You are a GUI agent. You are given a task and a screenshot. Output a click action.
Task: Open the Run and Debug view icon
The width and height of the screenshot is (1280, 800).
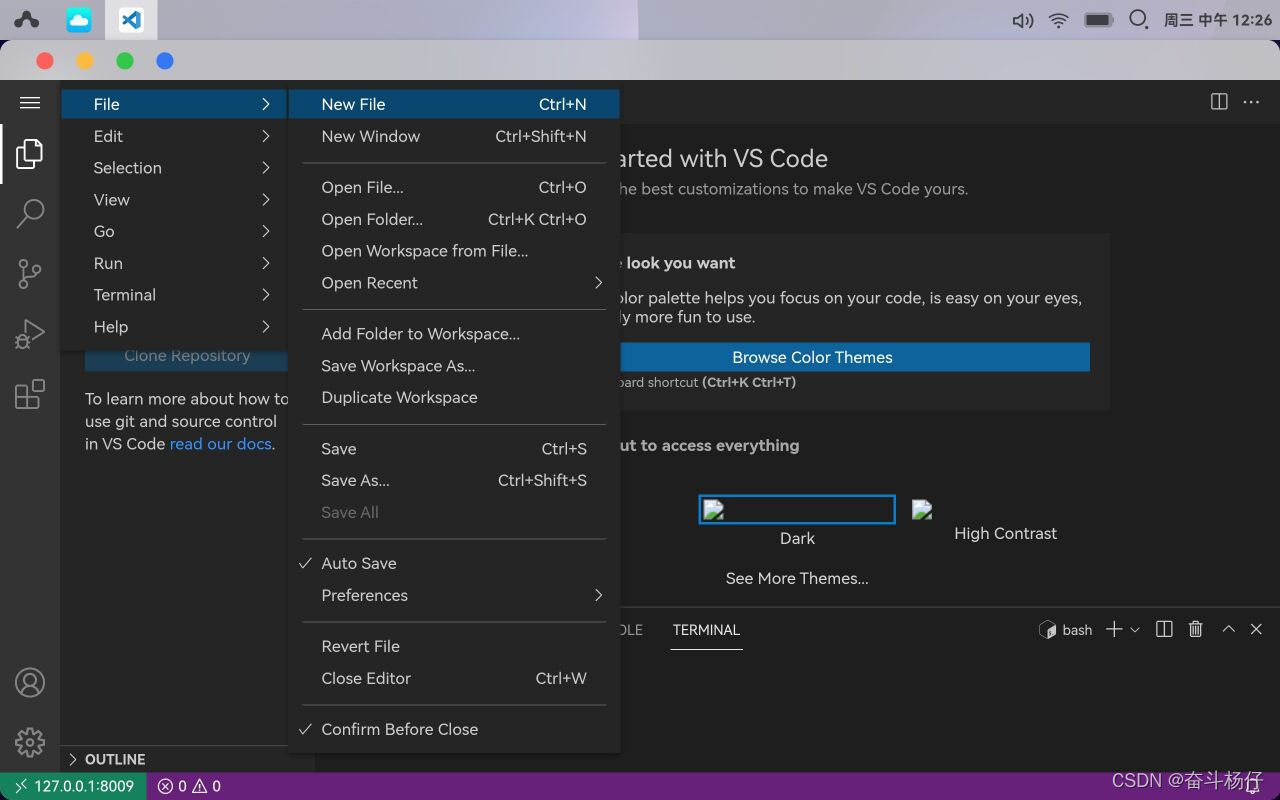click(30, 334)
